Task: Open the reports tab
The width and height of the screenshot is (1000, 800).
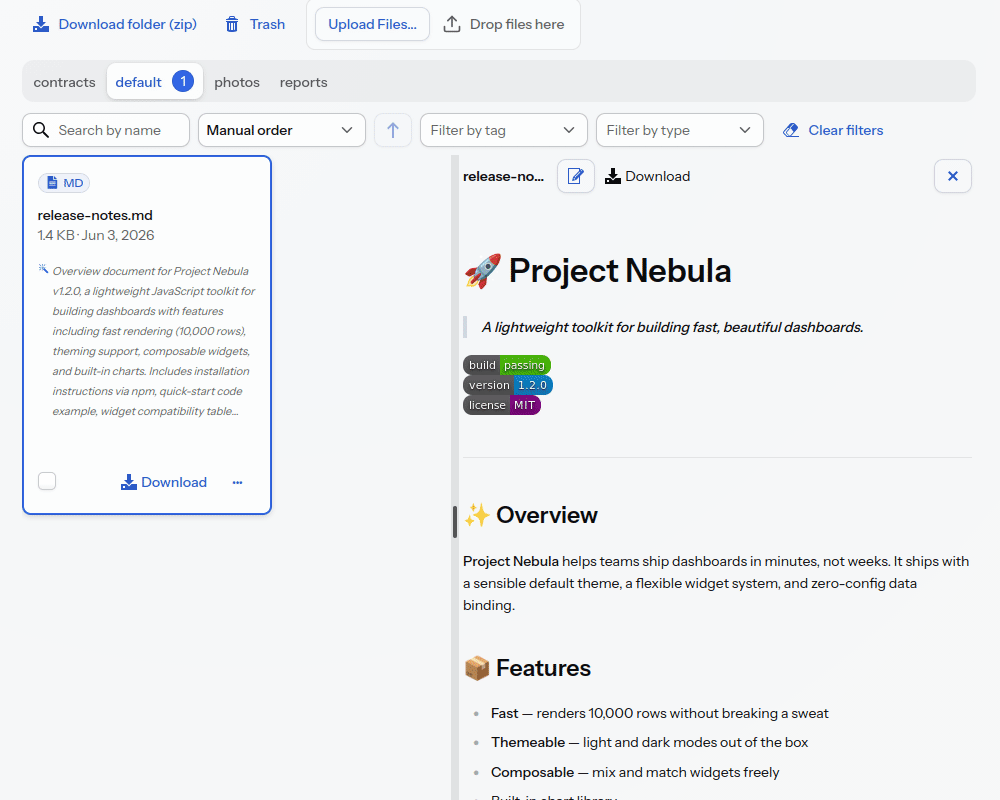Action: (x=304, y=82)
